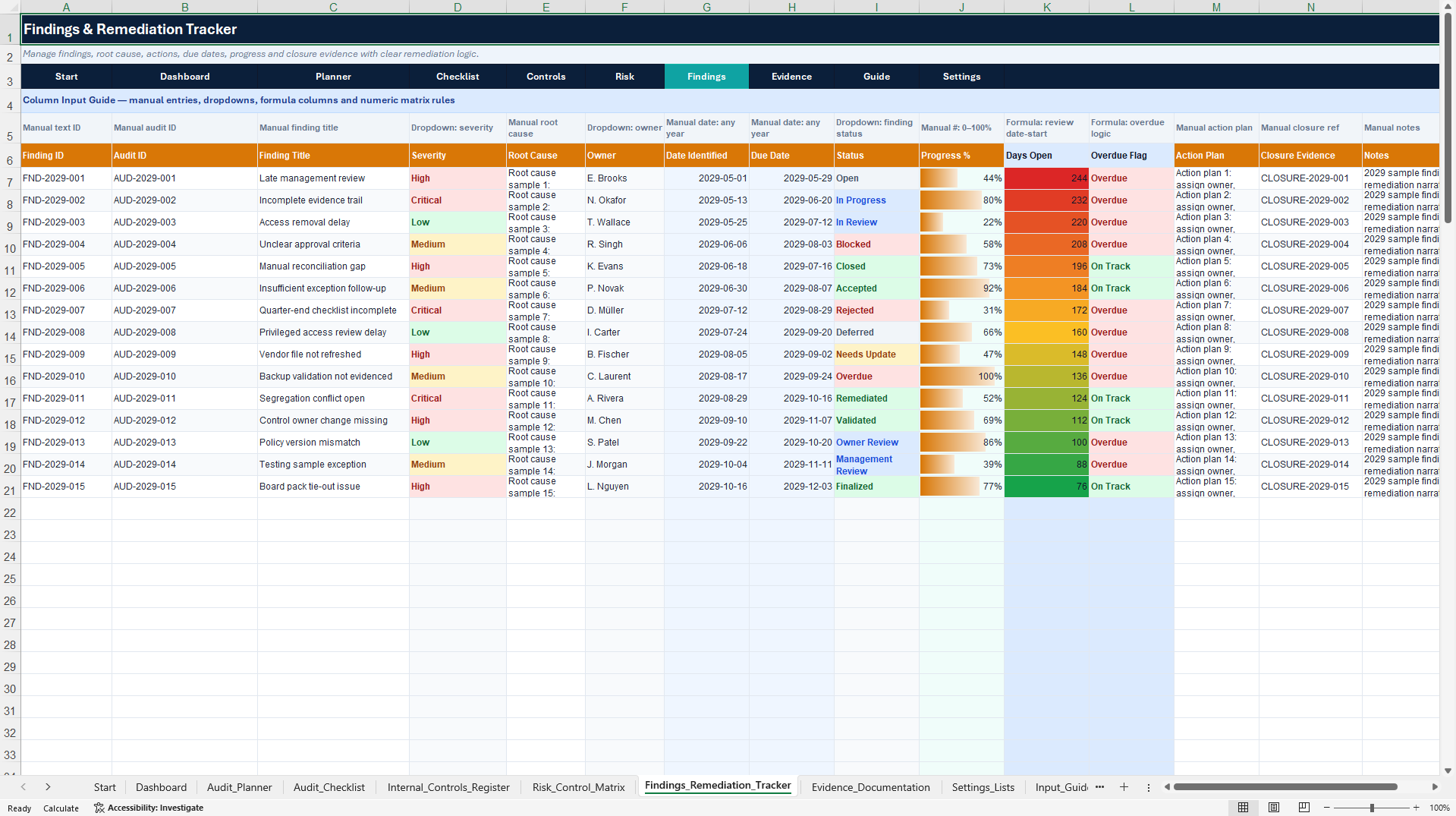Click the zoom in plus icon

[1416, 808]
